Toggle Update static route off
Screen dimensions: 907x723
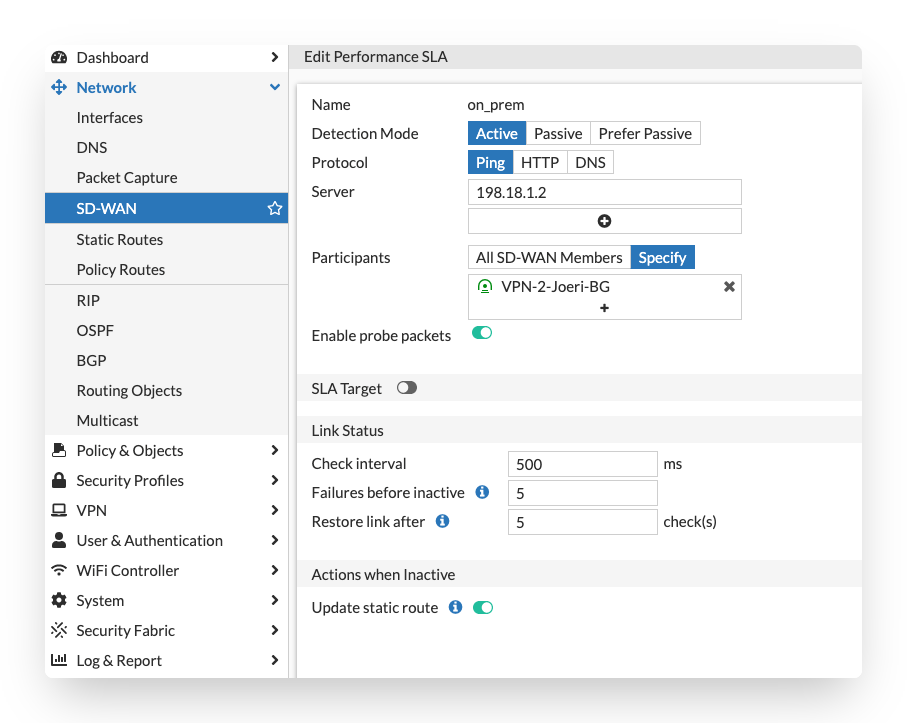(483, 607)
